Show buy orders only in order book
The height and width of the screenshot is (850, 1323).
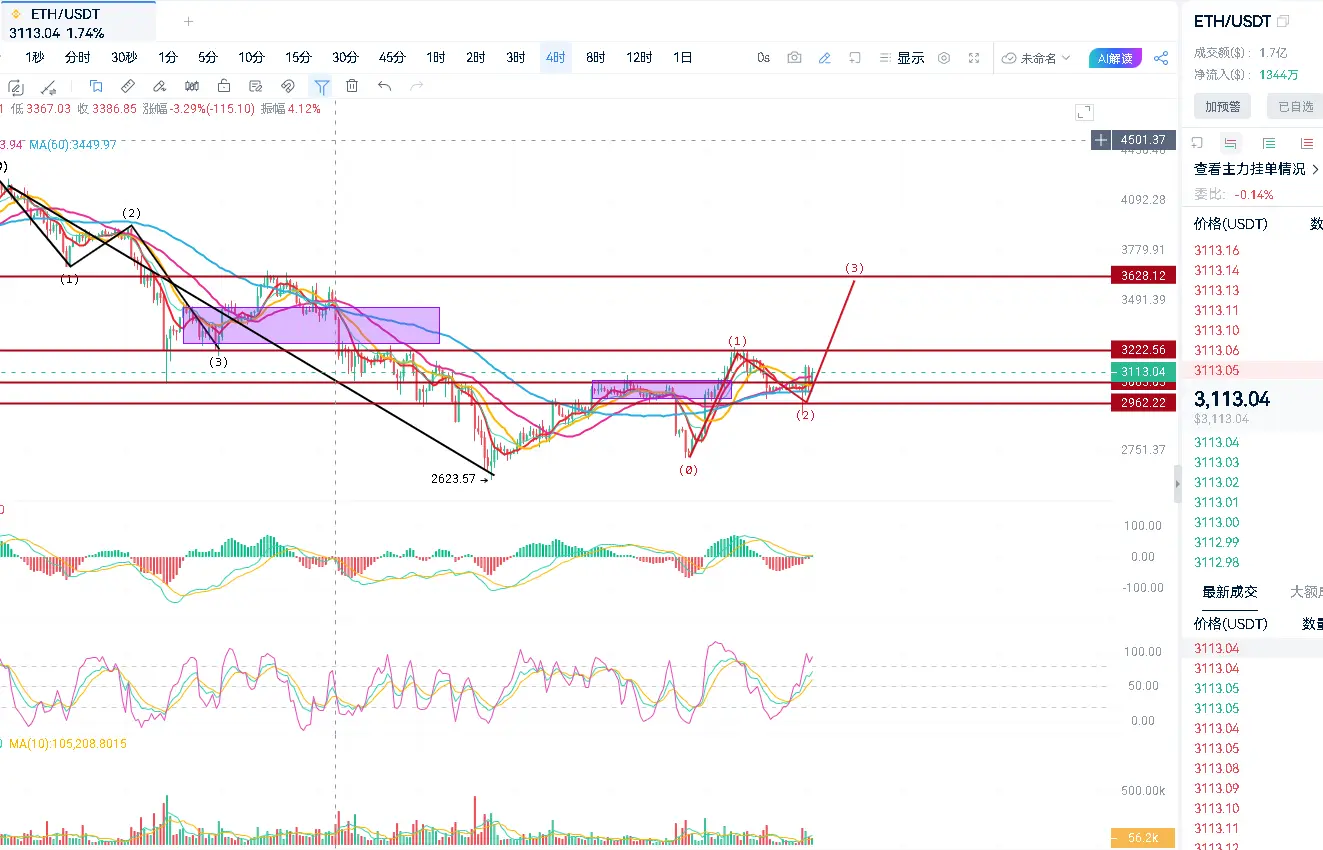coord(1269,143)
